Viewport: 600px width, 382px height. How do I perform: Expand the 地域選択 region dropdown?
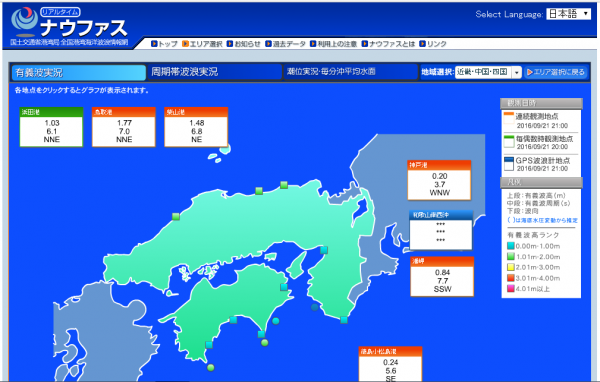point(488,72)
